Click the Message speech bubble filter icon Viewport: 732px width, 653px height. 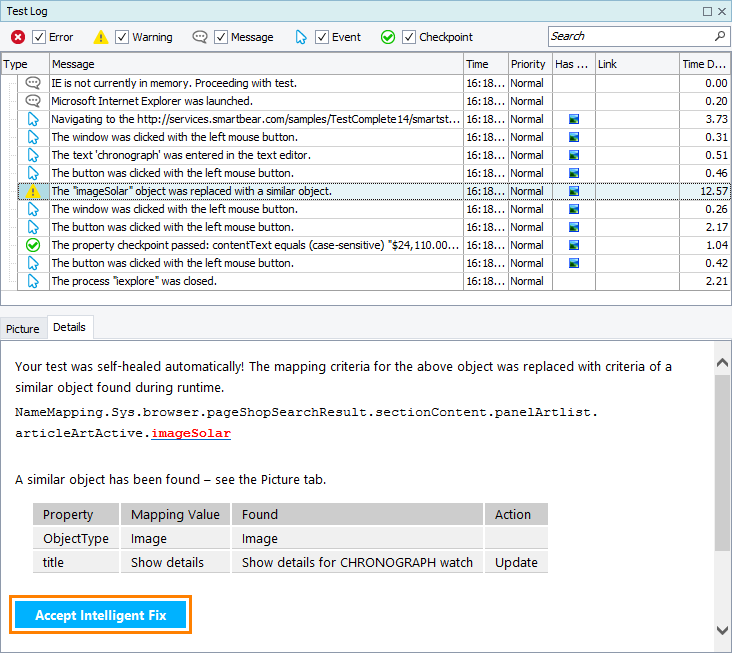[x=200, y=37]
